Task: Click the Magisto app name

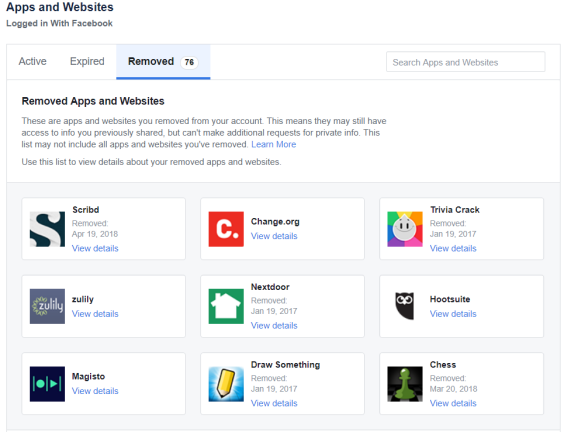Action: click(88, 377)
